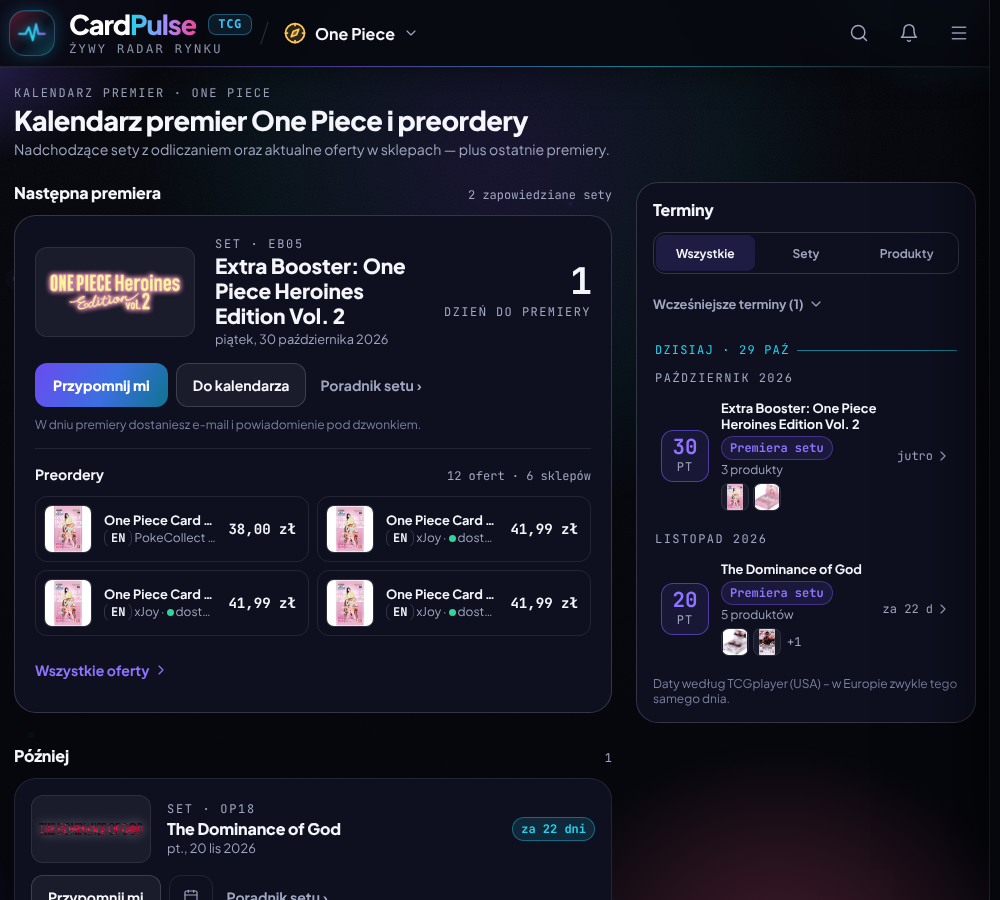Screen dimensions: 1000x900
Task: Switch to the Produkty tab
Action: pyautogui.click(x=906, y=253)
